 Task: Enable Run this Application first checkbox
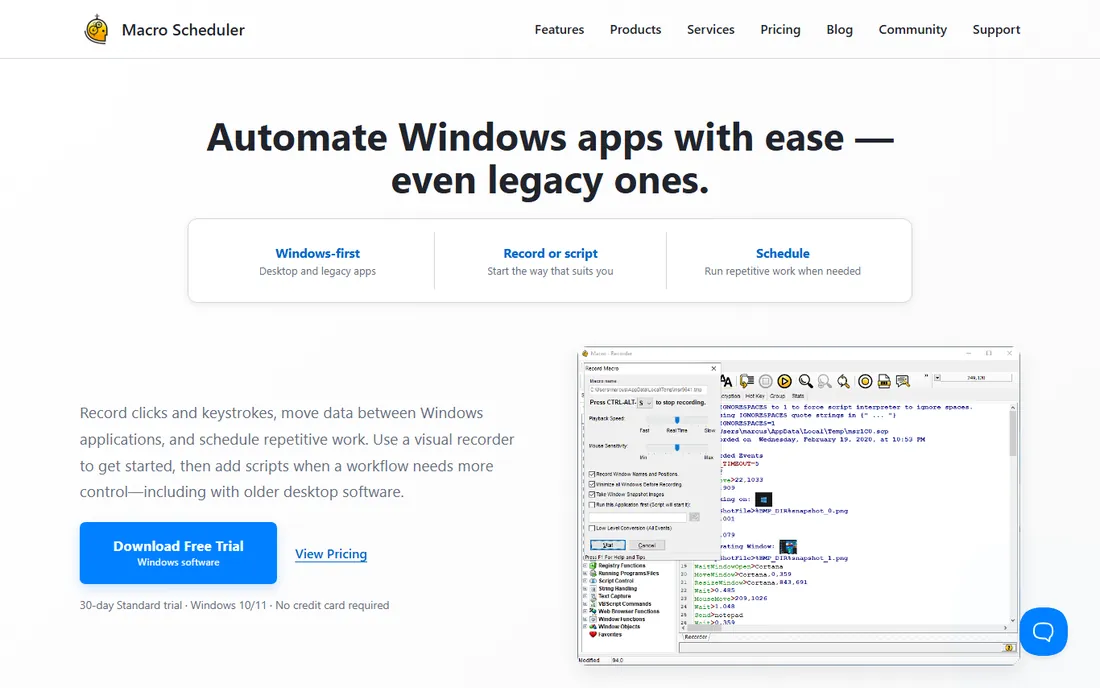(x=591, y=504)
